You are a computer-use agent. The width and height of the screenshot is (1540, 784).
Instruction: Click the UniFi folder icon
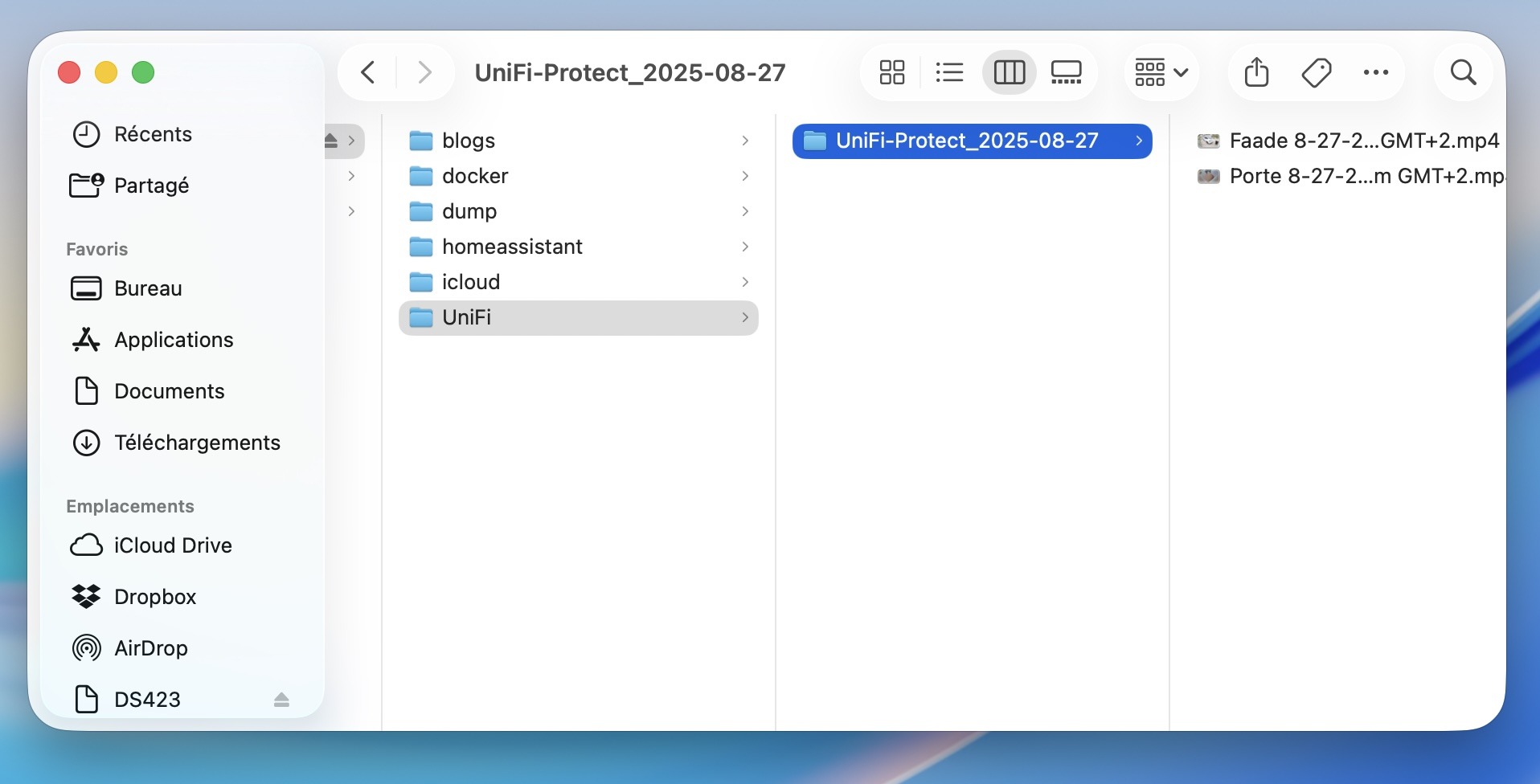(x=421, y=317)
